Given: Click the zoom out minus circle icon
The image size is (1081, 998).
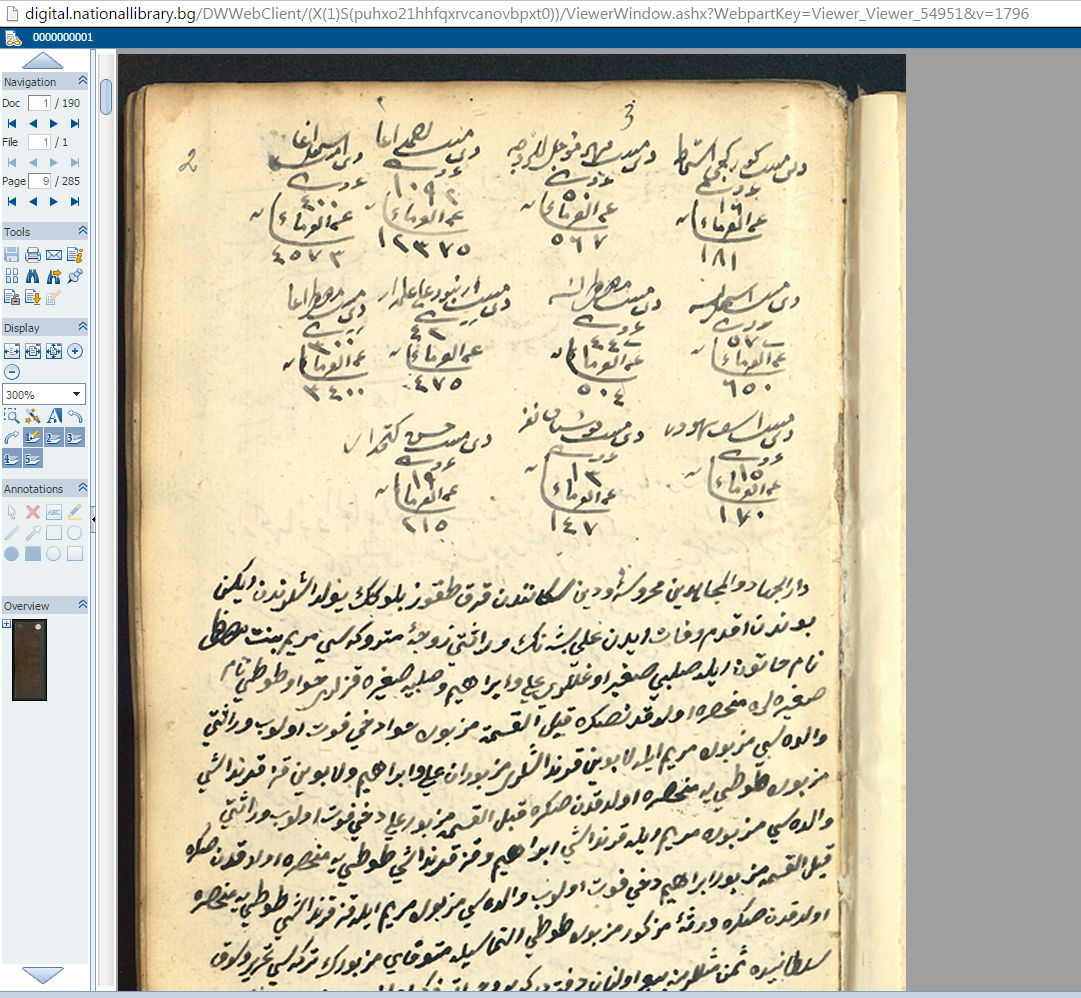Looking at the screenshot, I should point(12,371).
